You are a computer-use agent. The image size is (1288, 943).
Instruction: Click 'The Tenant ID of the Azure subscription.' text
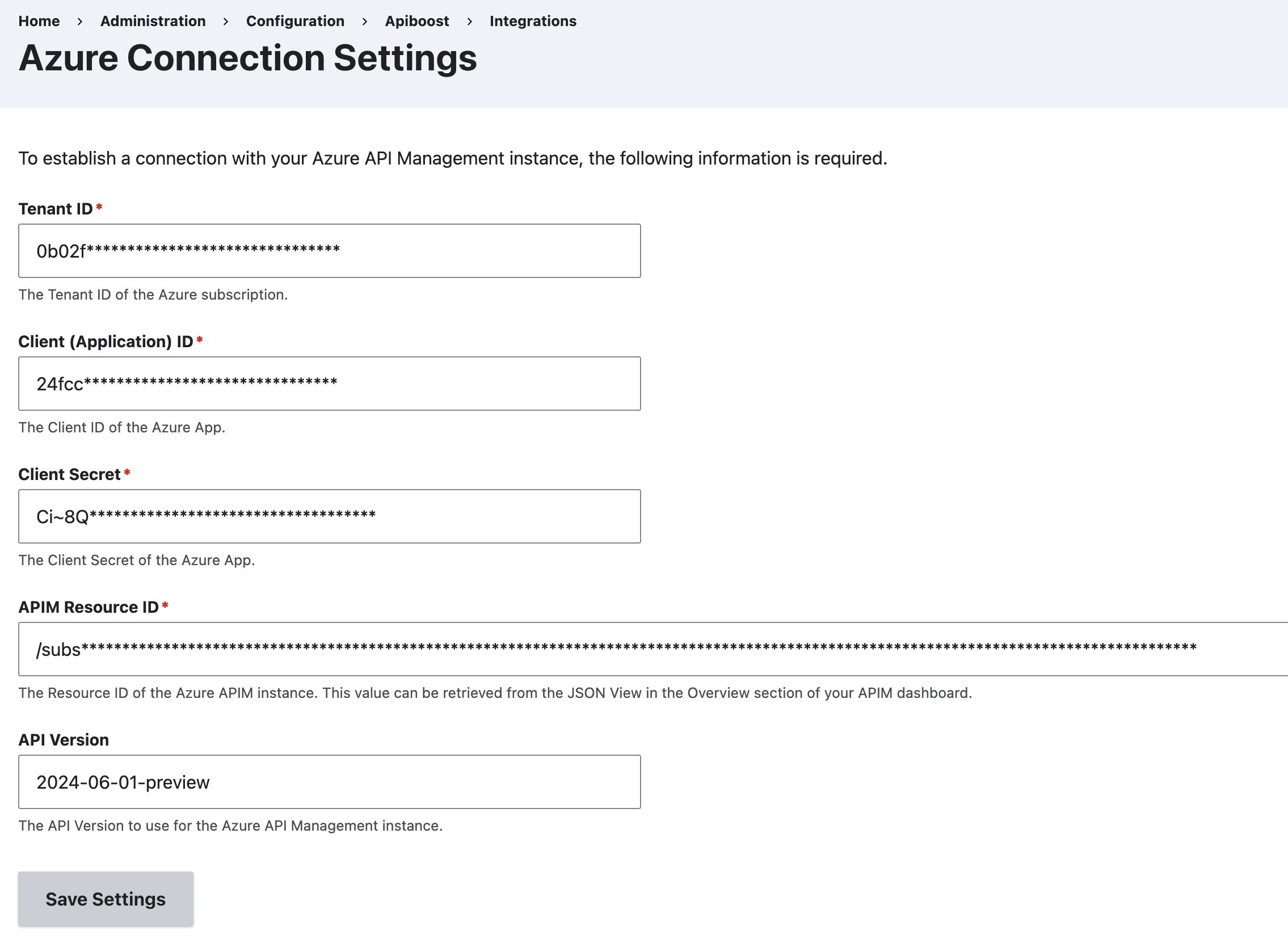pyautogui.click(x=153, y=294)
